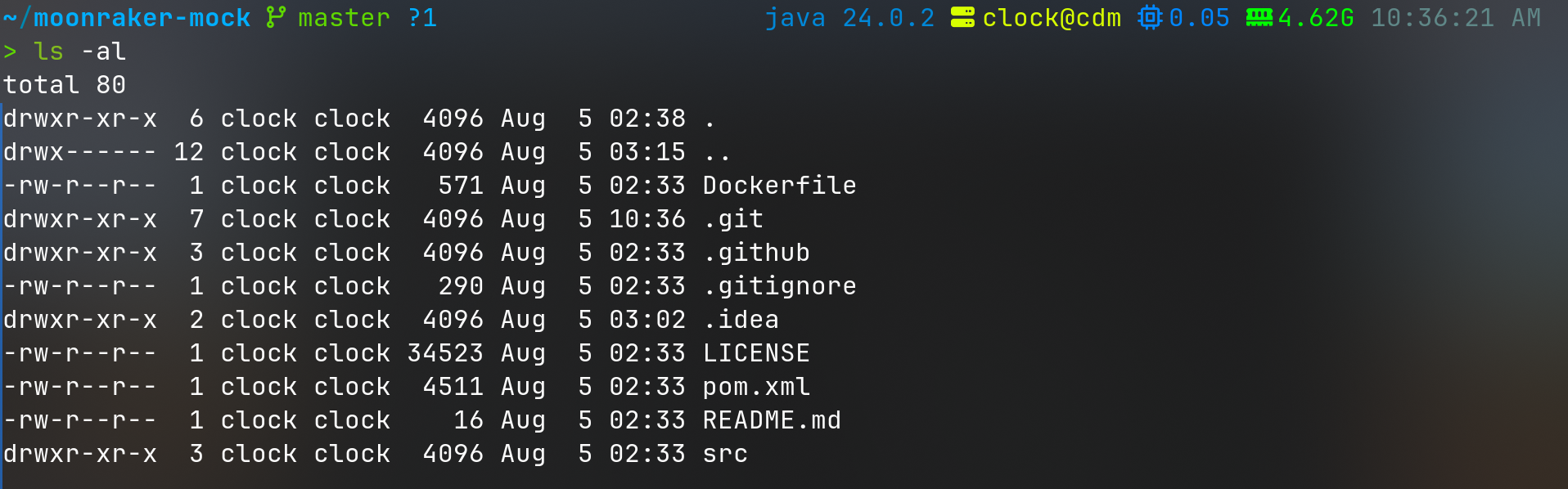
Task: Click the Dockerfile file name
Action: coord(779,186)
